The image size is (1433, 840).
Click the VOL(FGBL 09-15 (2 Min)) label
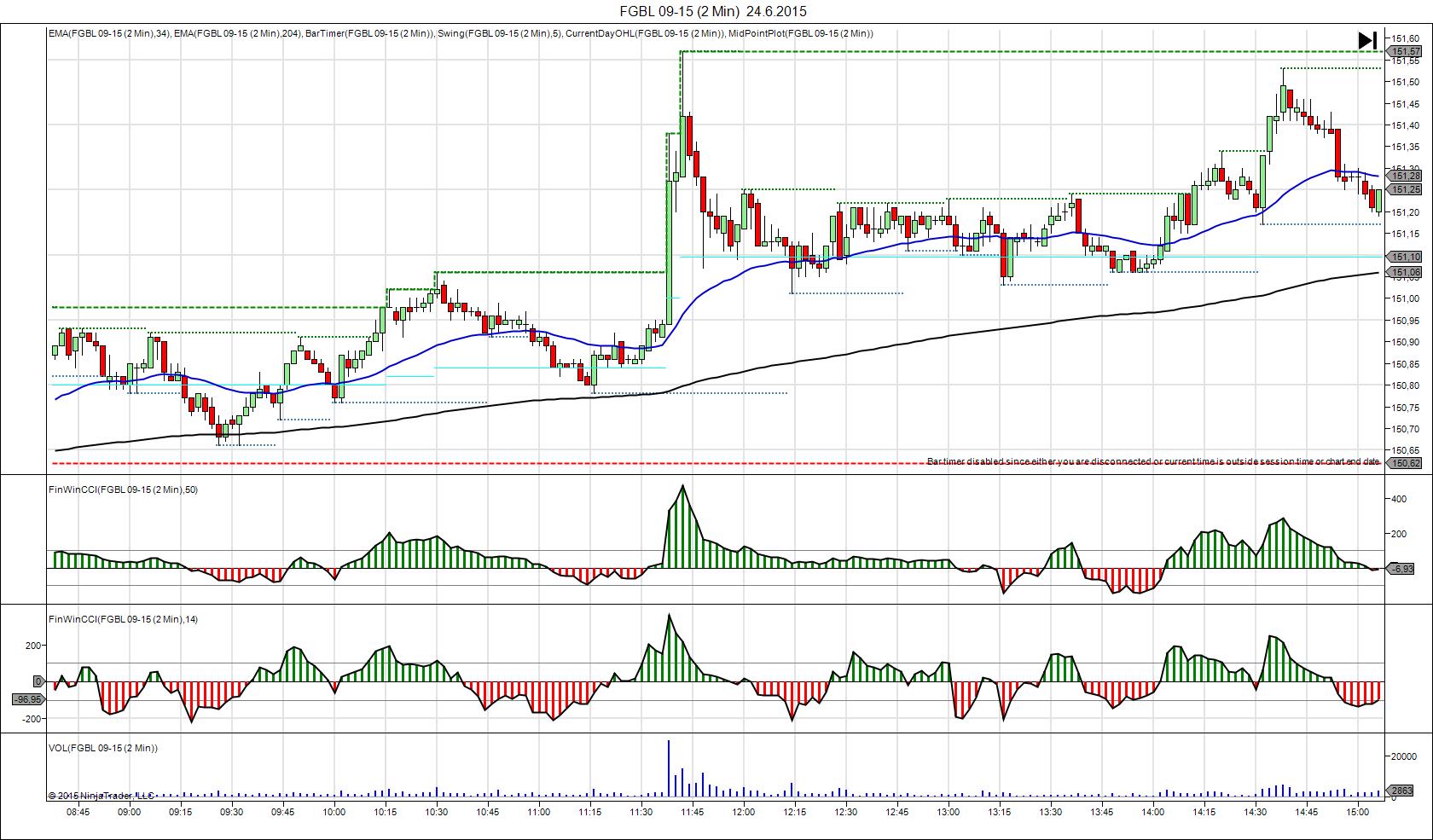point(103,748)
